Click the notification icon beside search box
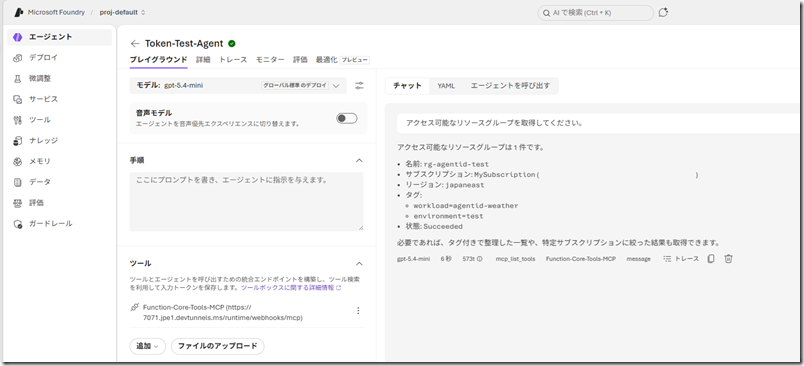 [x=663, y=12]
